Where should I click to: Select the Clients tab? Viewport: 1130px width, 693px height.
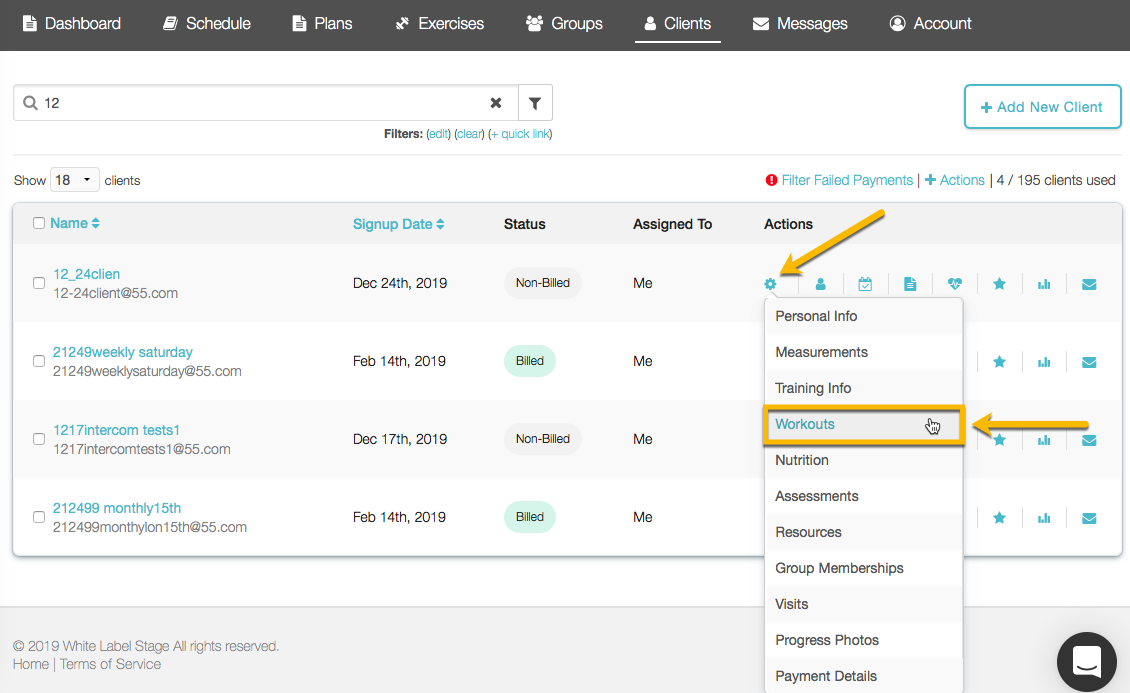click(677, 24)
